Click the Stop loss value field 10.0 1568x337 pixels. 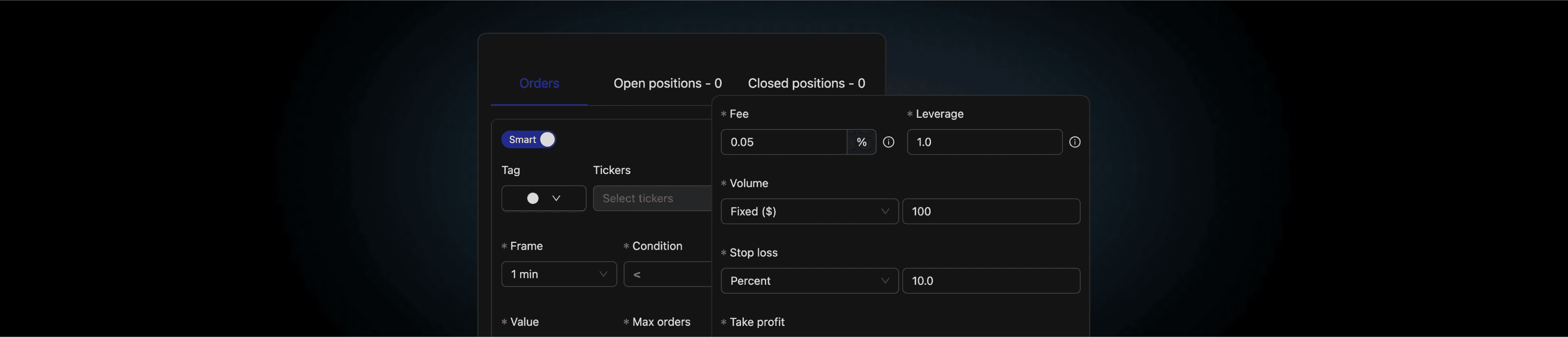click(x=990, y=281)
